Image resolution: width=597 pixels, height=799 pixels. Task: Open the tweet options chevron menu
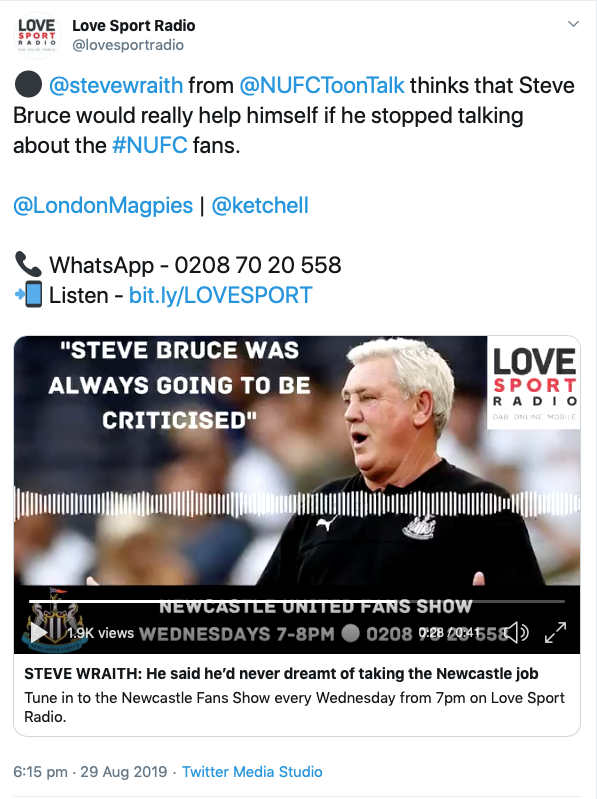tap(573, 24)
